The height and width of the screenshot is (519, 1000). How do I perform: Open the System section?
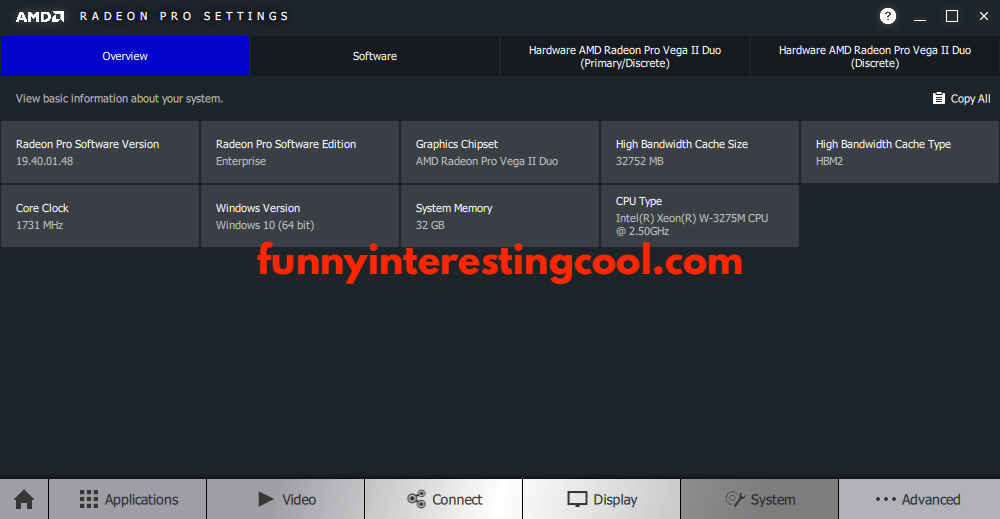tap(760, 499)
